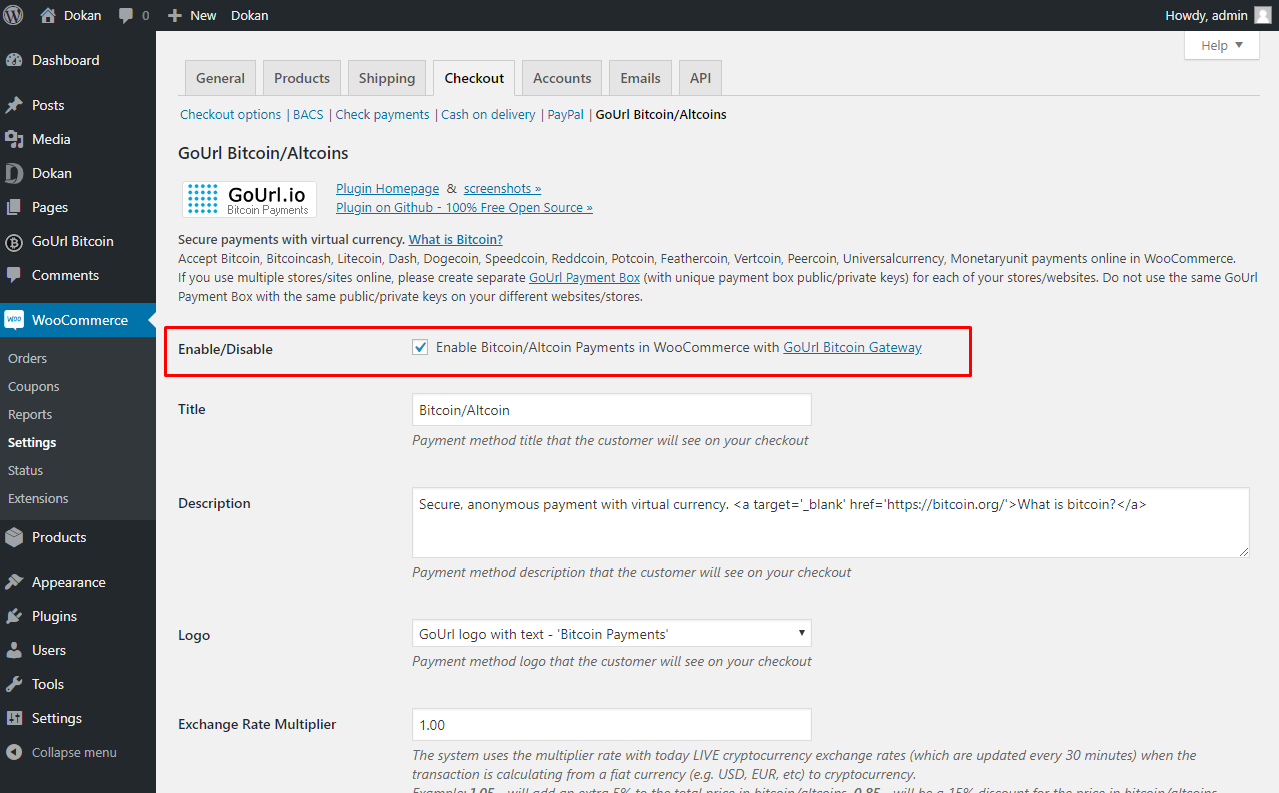Open the WordPress logo menu

tap(14, 15)
